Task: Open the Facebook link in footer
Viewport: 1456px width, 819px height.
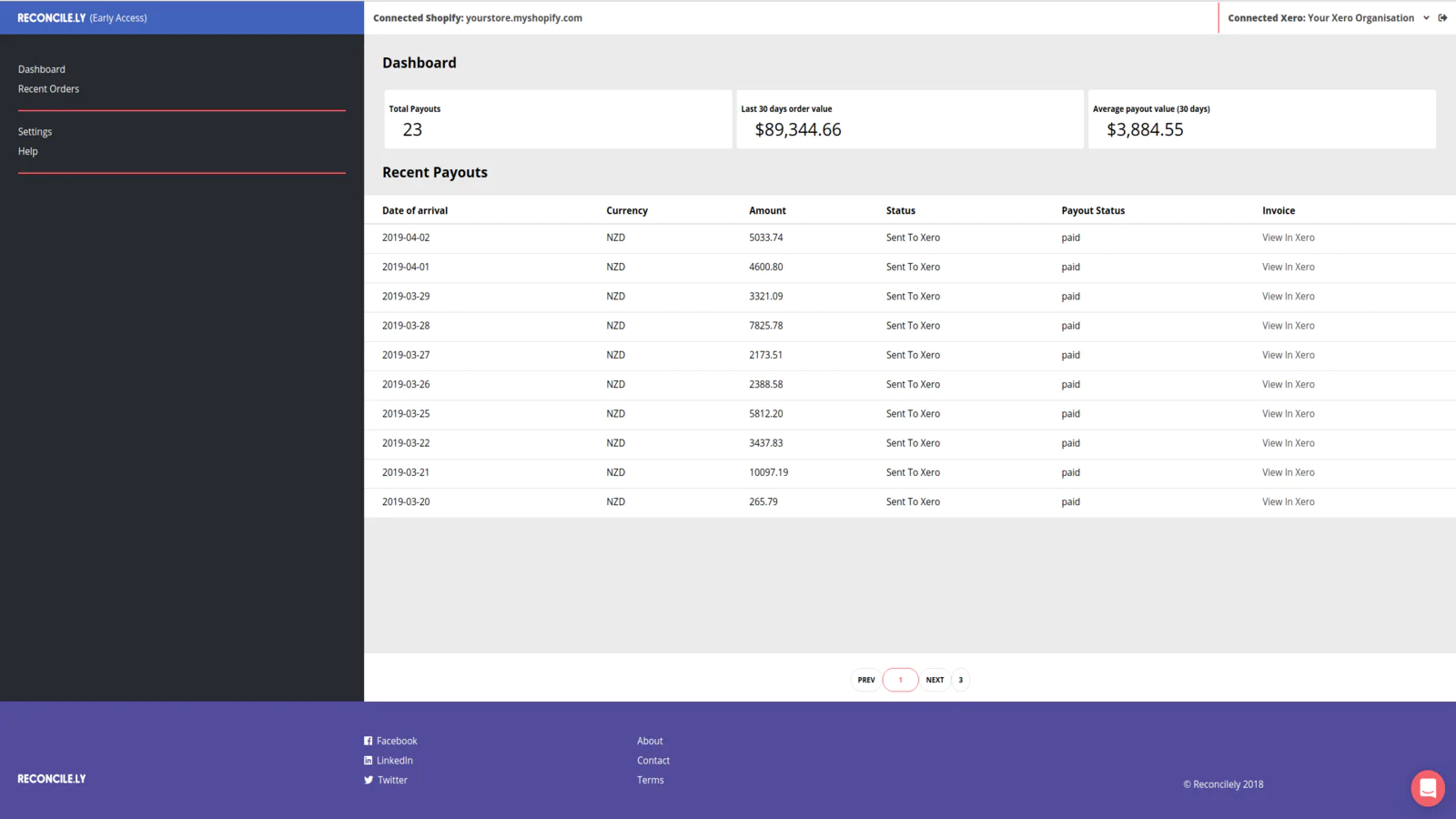Action: pyautogui.click(x=390, y=741)
